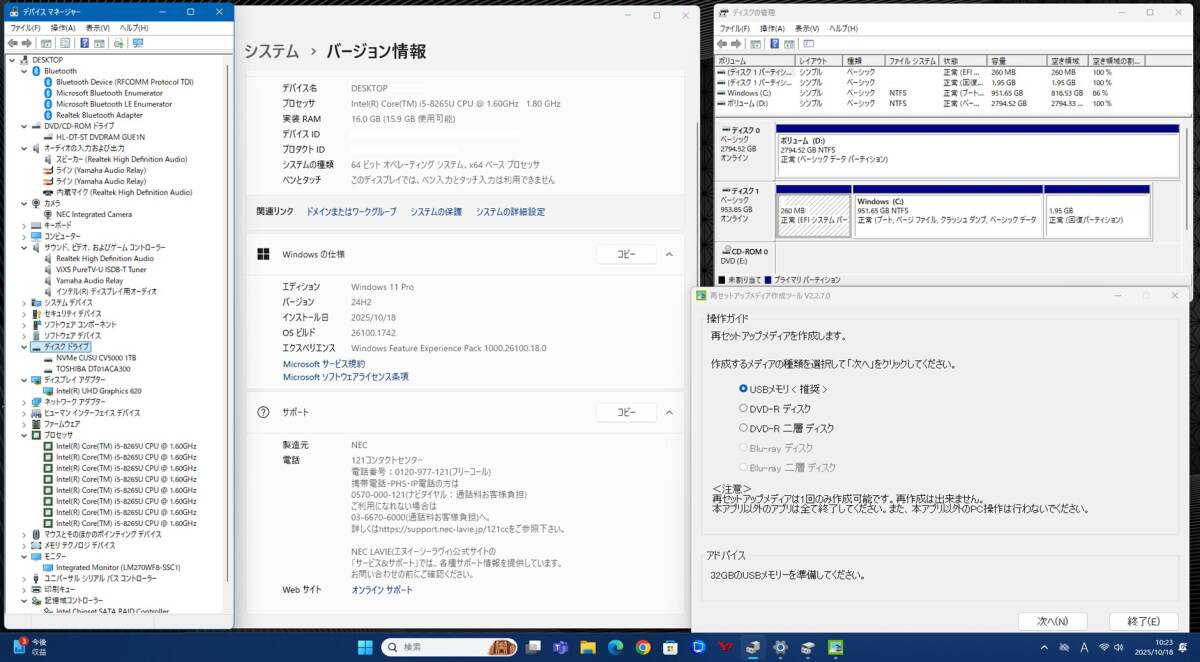Expand the キーボード device category
Screen dimensions: 1200x662
click(24, 225)
